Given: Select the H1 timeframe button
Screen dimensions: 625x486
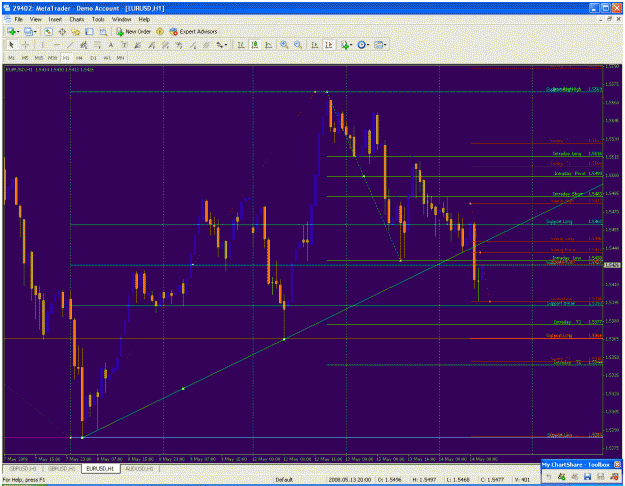Looking at the screenshot, I should tap(66, 58).
